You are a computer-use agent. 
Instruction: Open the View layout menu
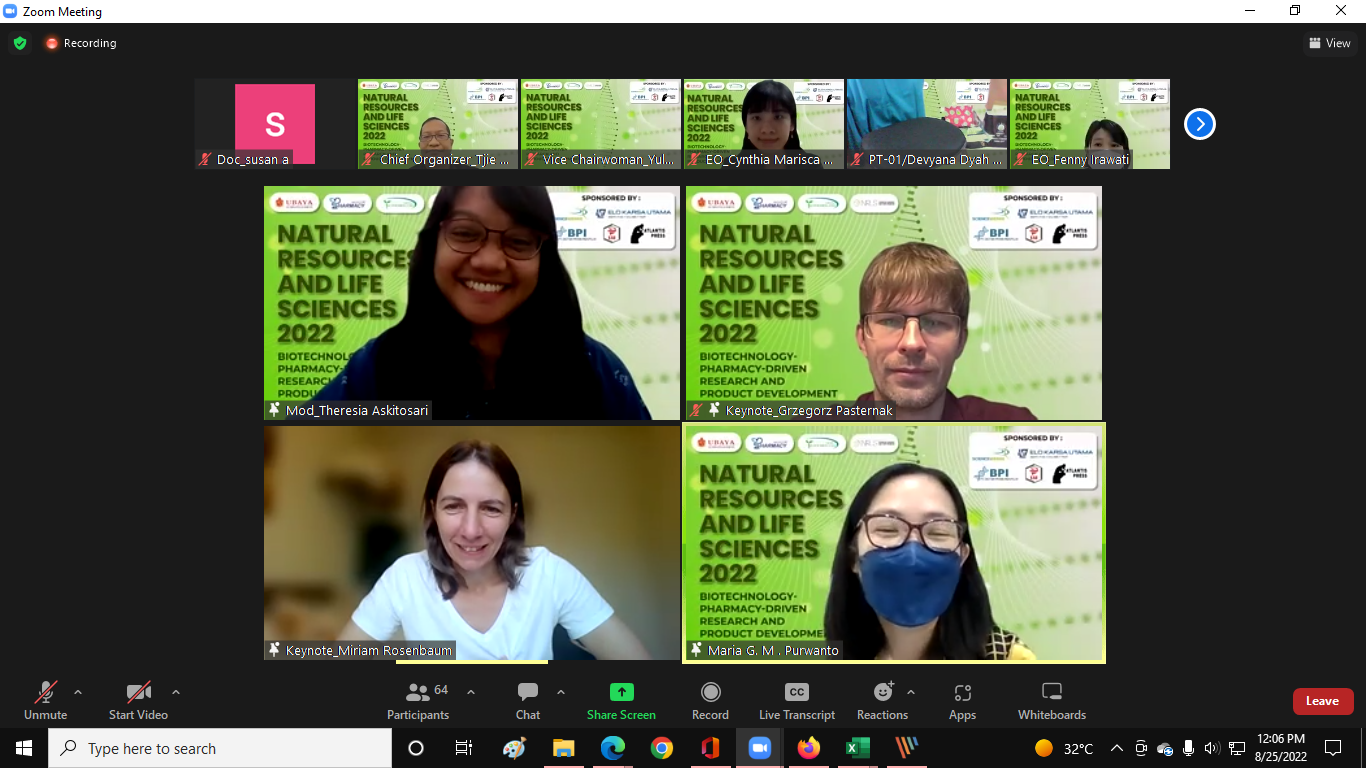coord(1329,43)
